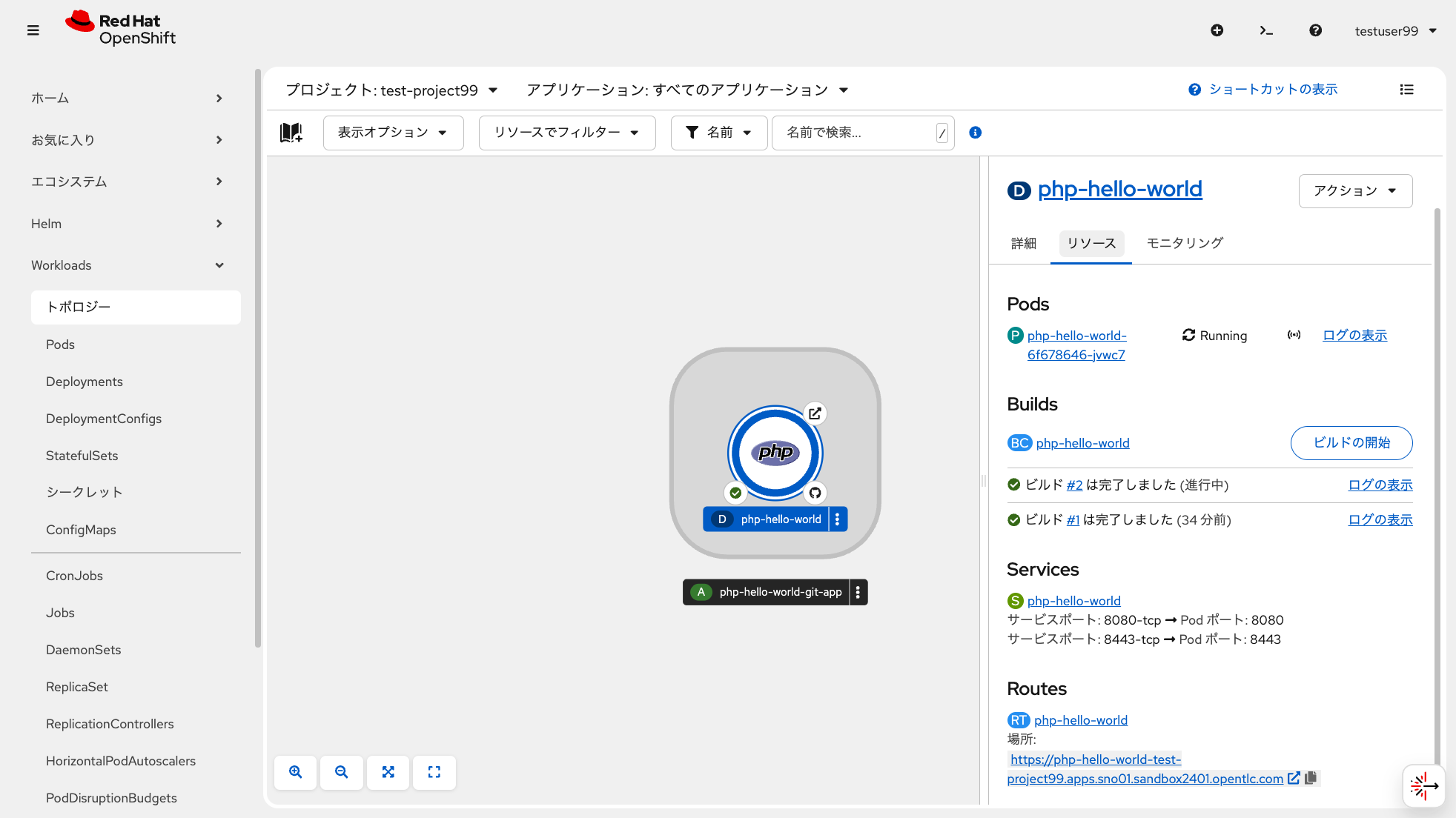The image size is (1456, 818).
Task: Switch to the モニタリング tab
Action: tap(1185, 243)
